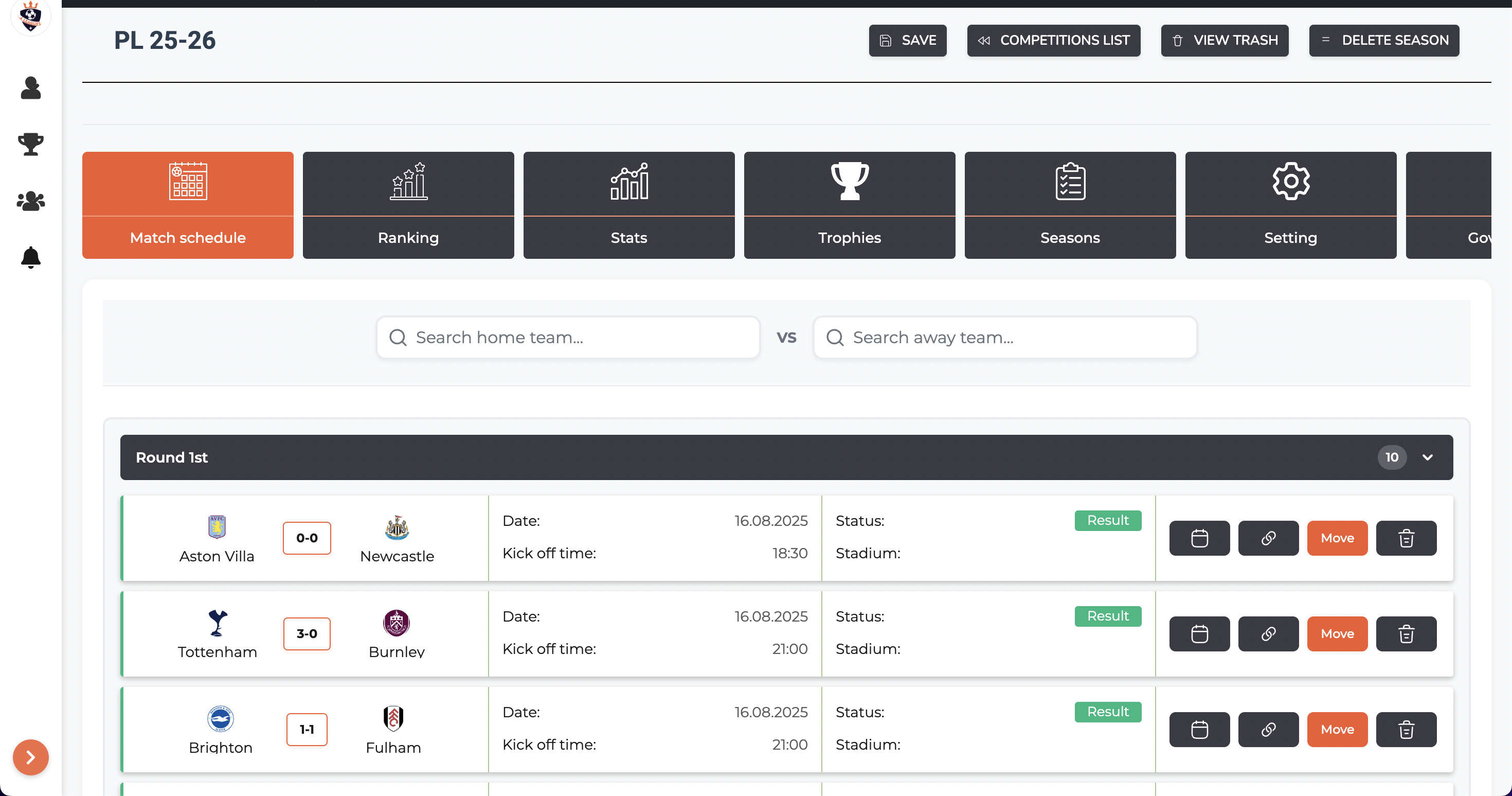Open the COMPETITIONS LIST button
The height and width of the screenshot is (796, 1512).
point(1053,41)
